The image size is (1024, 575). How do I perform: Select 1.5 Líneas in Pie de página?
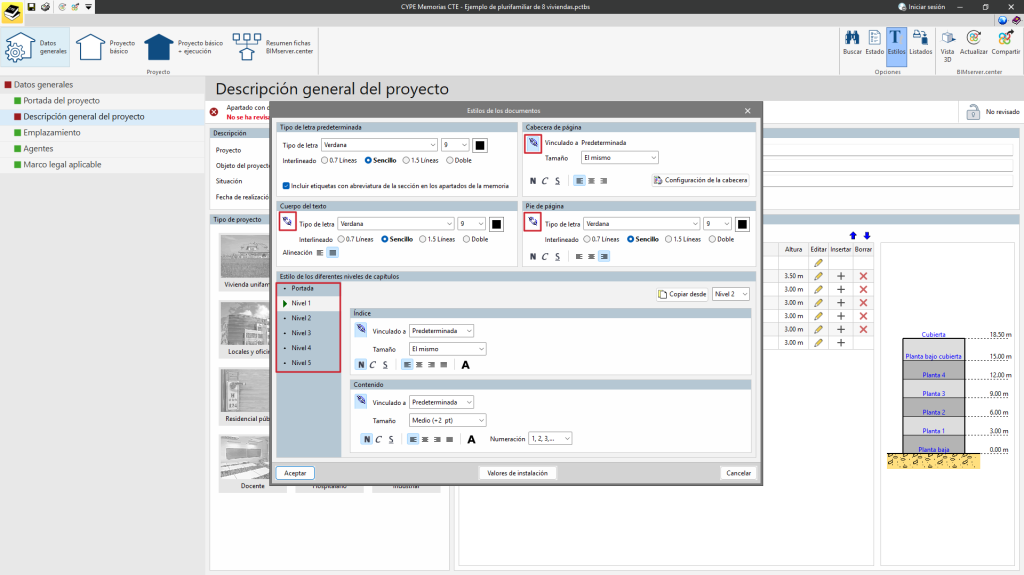coord(683,239)
